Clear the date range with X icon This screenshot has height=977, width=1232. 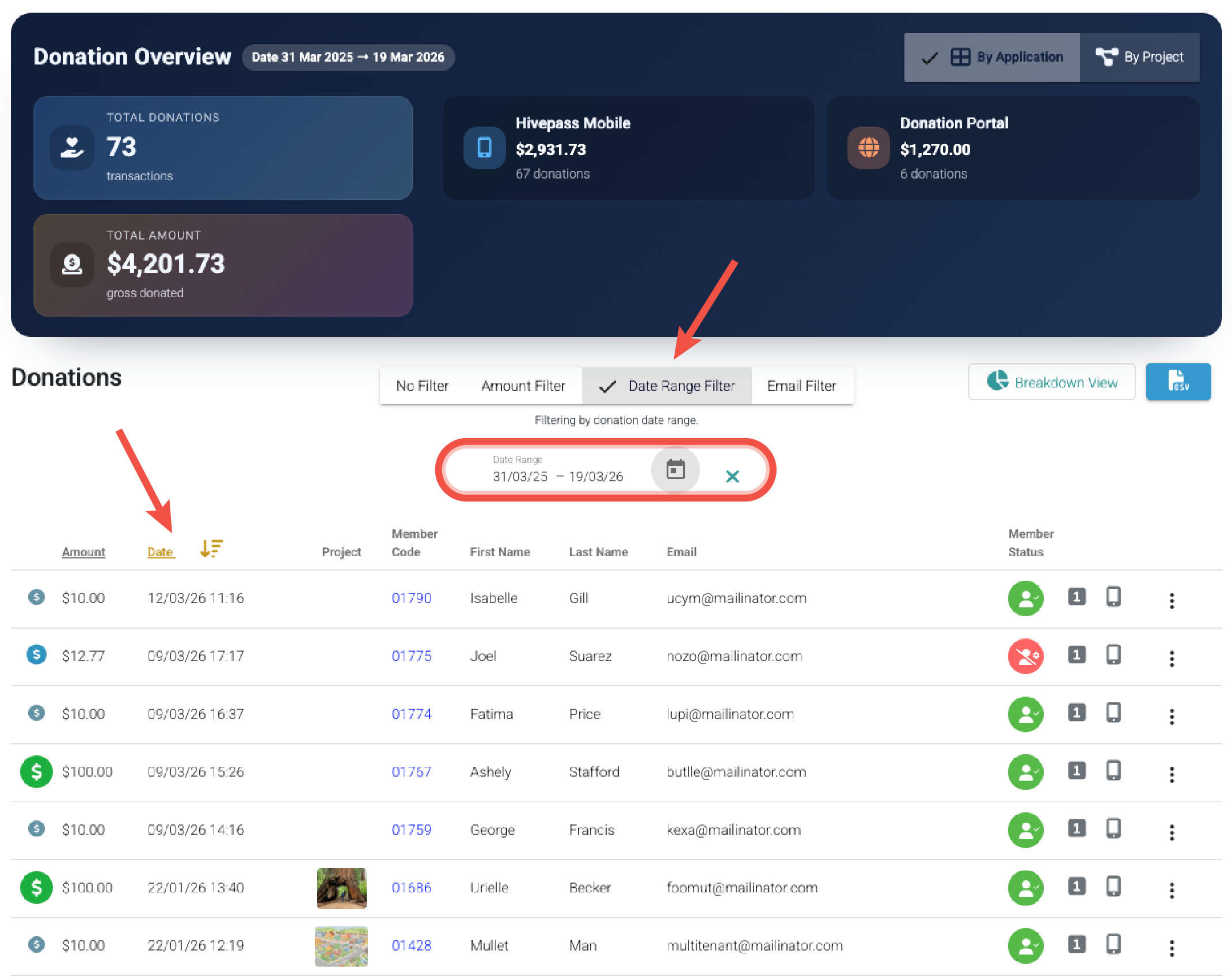pyautogui.click(x=732, y=476)
